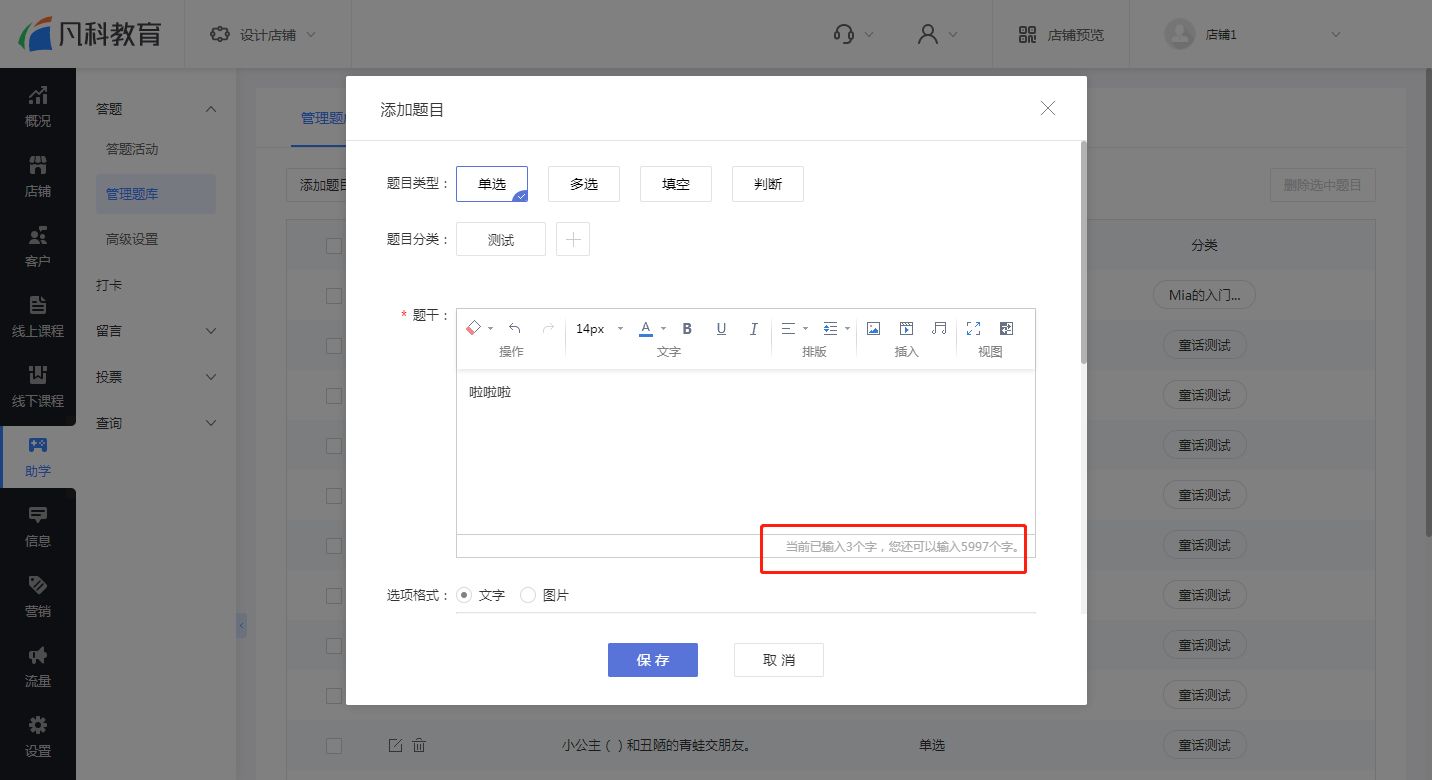Open 概况 in the left sidebar
Viewport: 1432px width, 780px height.
(x=38, y=107)
